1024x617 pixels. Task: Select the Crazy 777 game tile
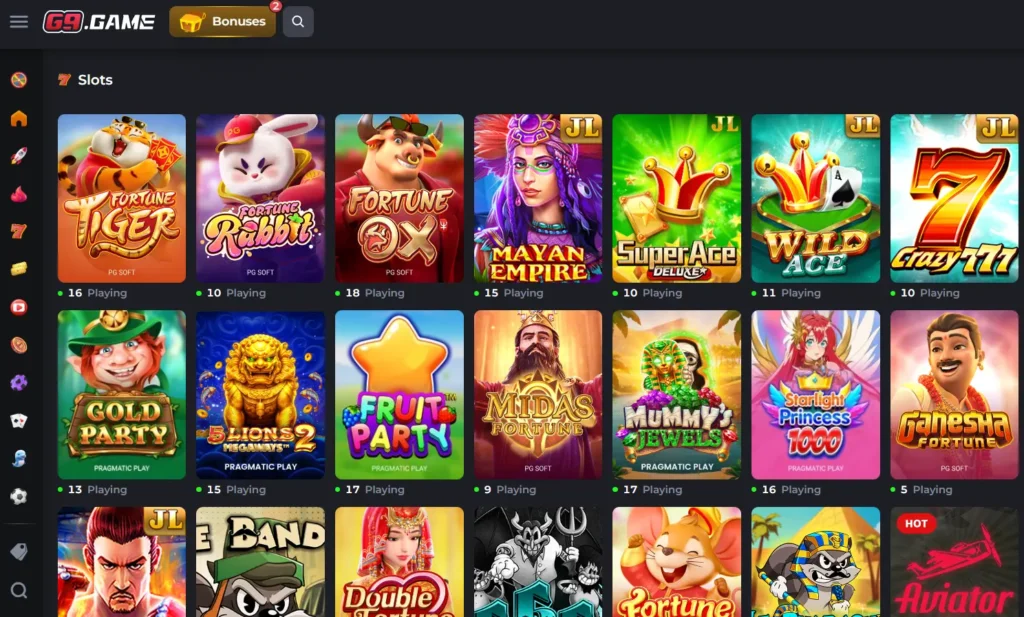click(x=954, y=198)
